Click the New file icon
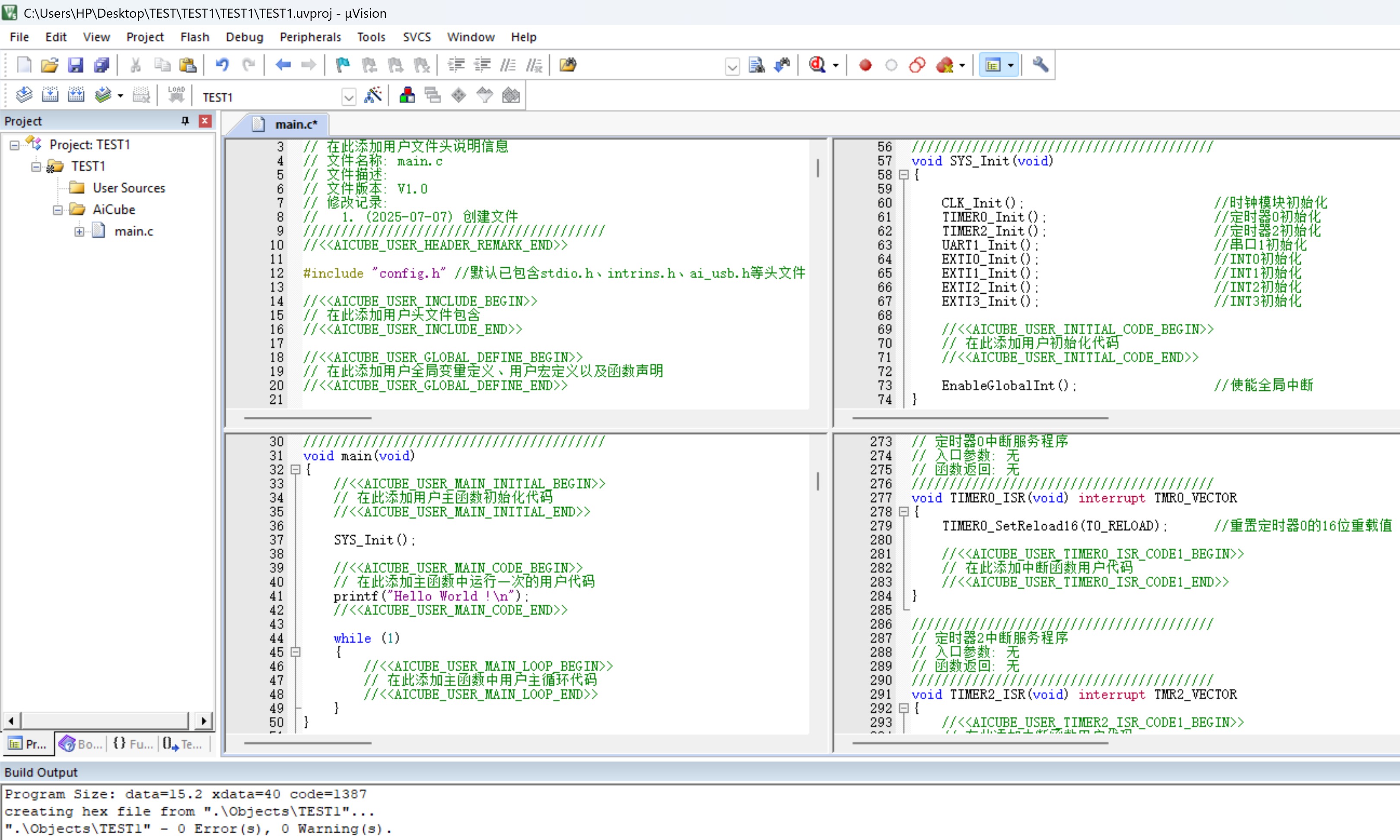This screenshot has width=1400, height=840. click(24, 65)
